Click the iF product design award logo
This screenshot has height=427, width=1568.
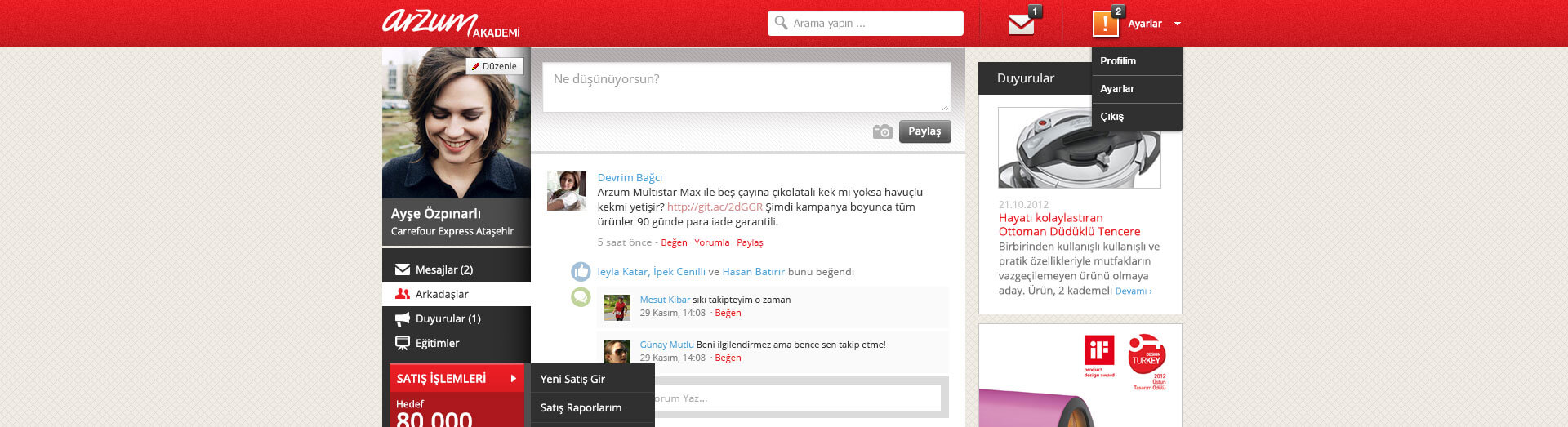point(1099,355)
